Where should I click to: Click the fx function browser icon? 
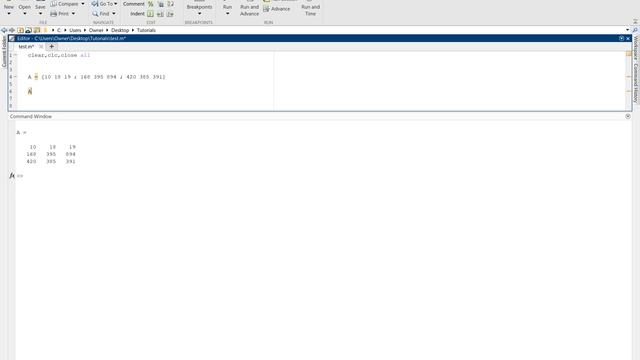click(12, 176)
